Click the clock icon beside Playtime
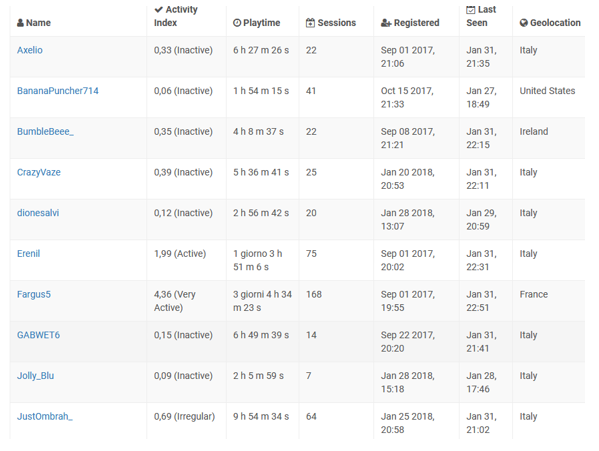This screenshot has height=451, width=599. tap(237, 23)
